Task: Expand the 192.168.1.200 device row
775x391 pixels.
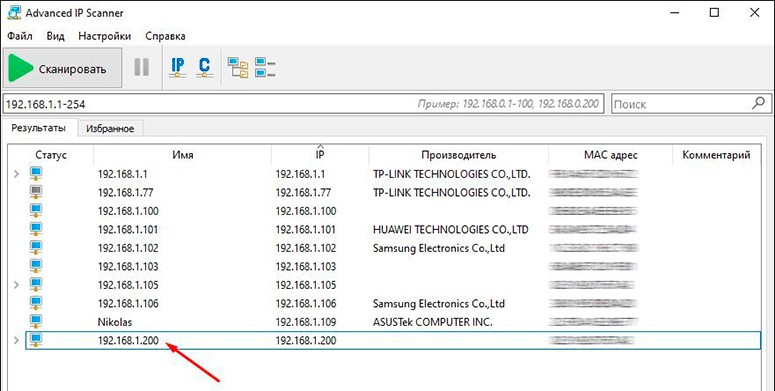Action: click(16, 340)
